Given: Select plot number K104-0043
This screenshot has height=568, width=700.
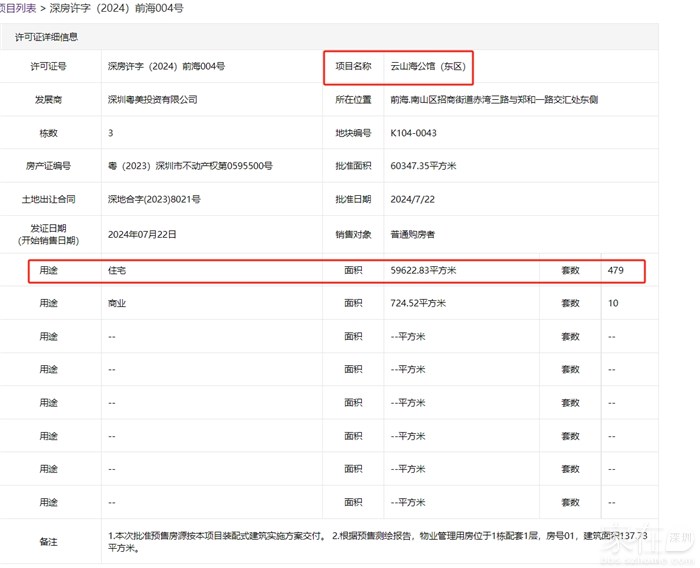Looking at the screenshot, I should (x=414, y=132).
